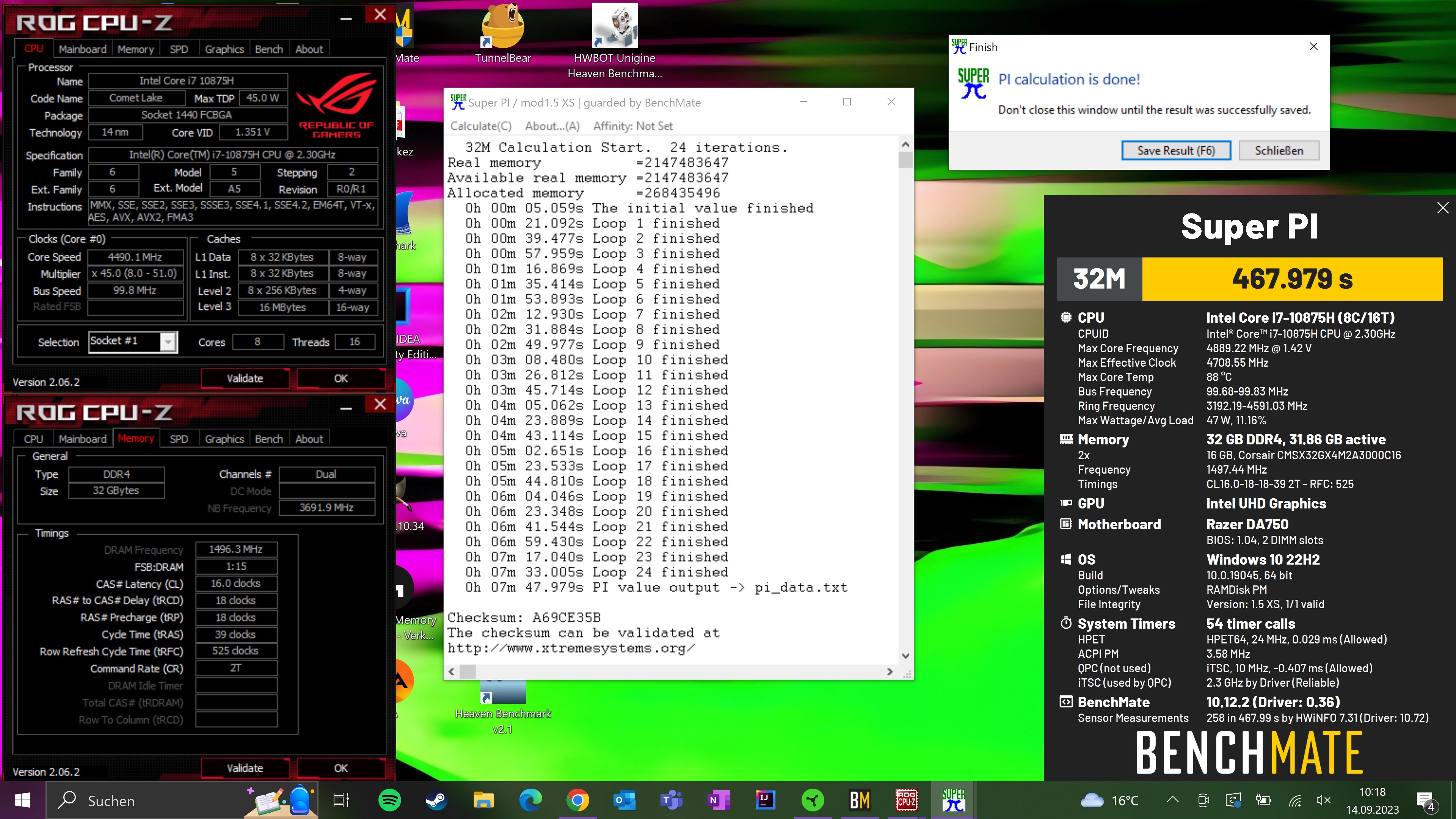Open the clock showing 10:18 14.09.2023

tap(1372, 801)
